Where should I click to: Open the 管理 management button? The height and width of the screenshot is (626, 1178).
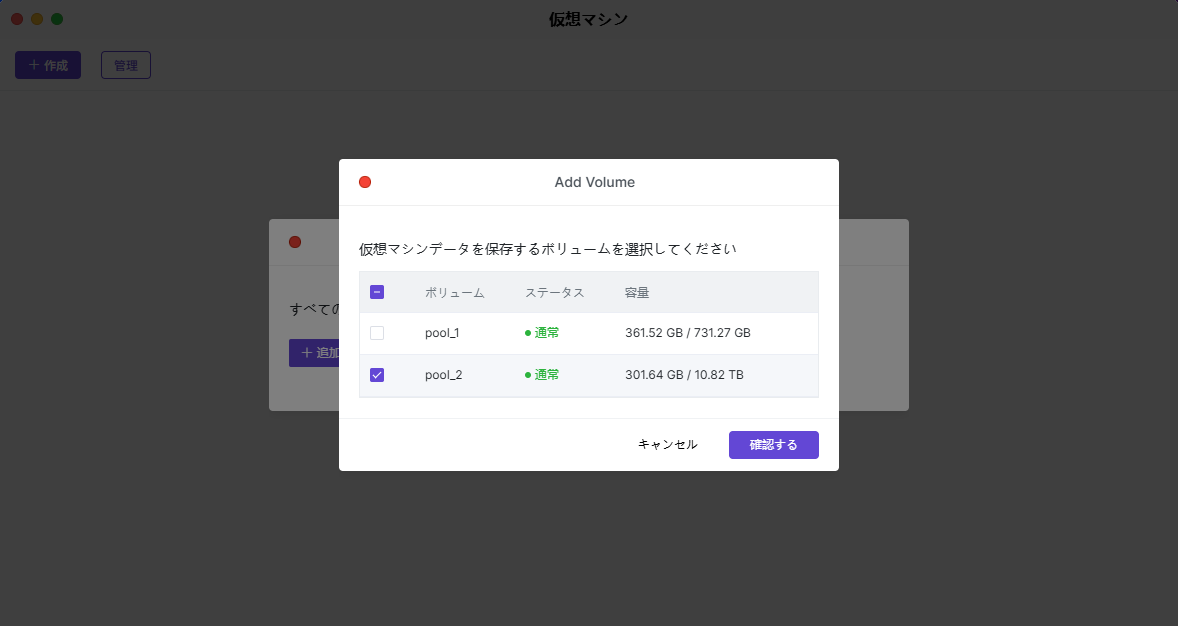pos(126,65)
